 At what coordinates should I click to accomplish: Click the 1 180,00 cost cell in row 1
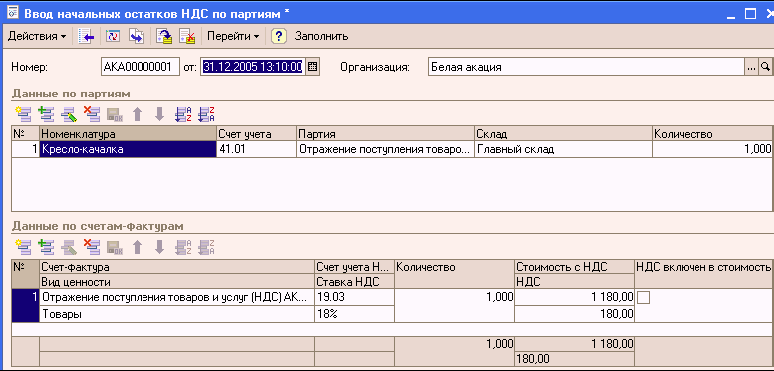pyautogui.click(x=574, y=297)
